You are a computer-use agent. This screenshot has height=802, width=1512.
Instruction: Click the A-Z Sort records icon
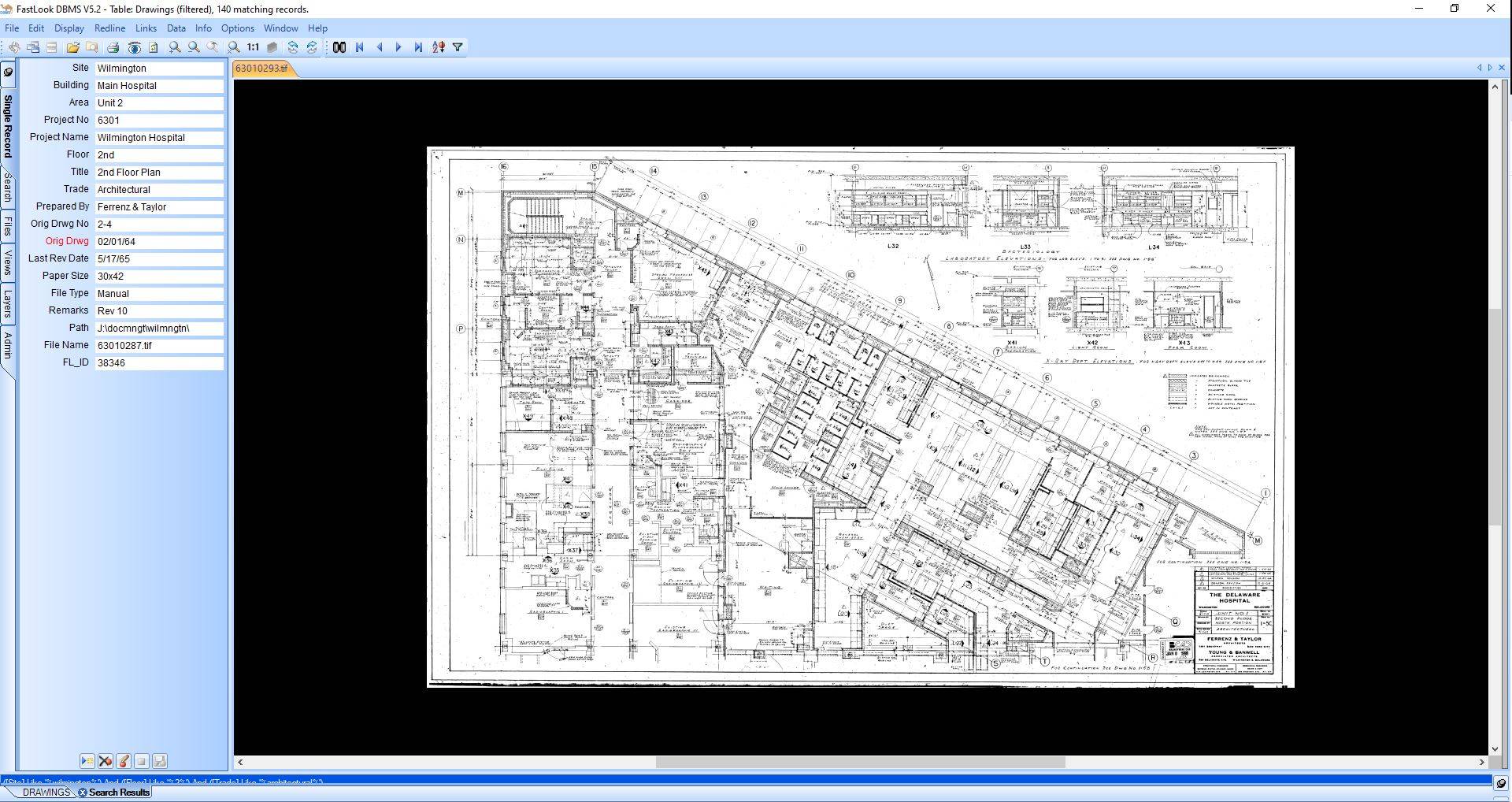coord(439,47)
